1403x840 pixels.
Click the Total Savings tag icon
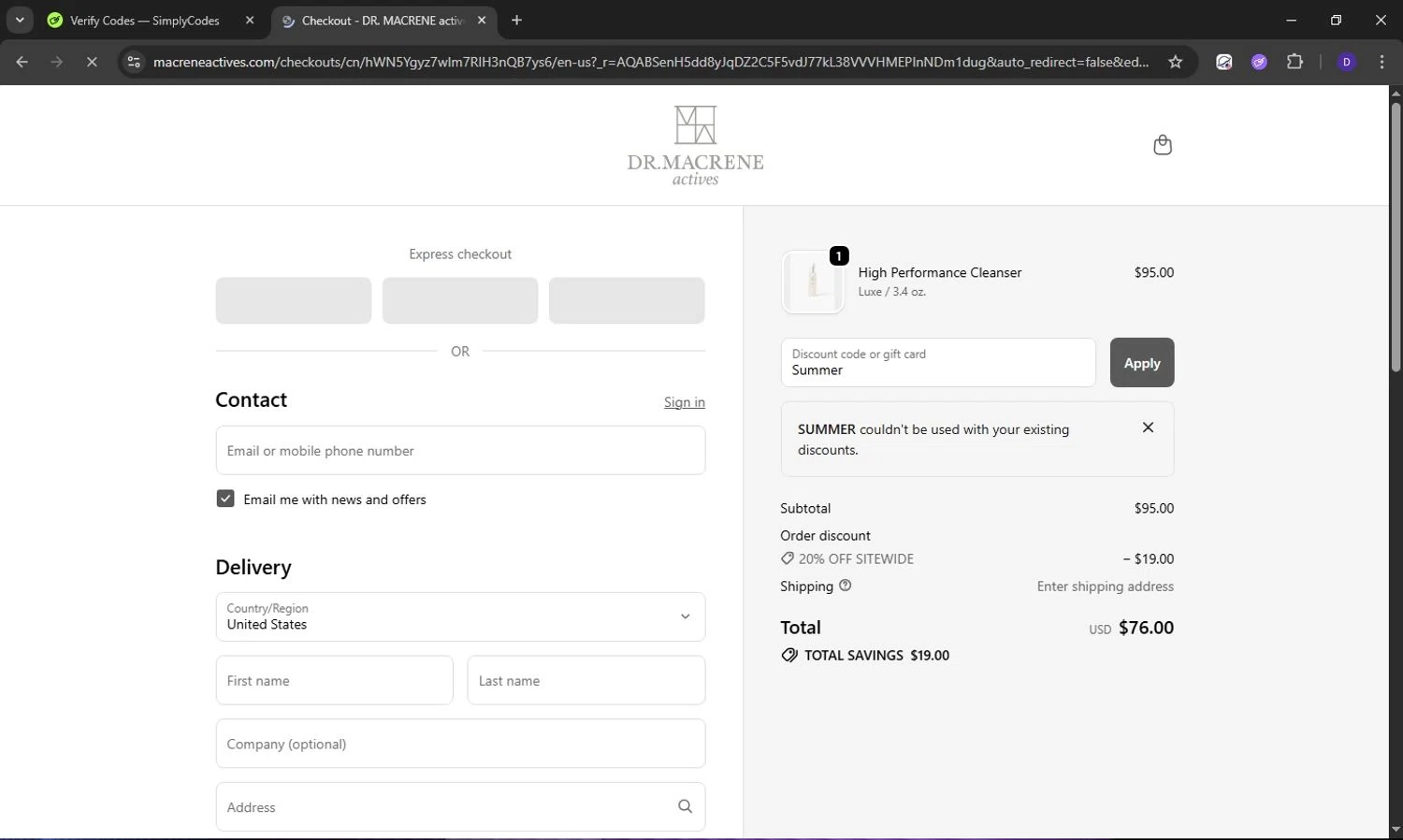click(x=789, y=655)
